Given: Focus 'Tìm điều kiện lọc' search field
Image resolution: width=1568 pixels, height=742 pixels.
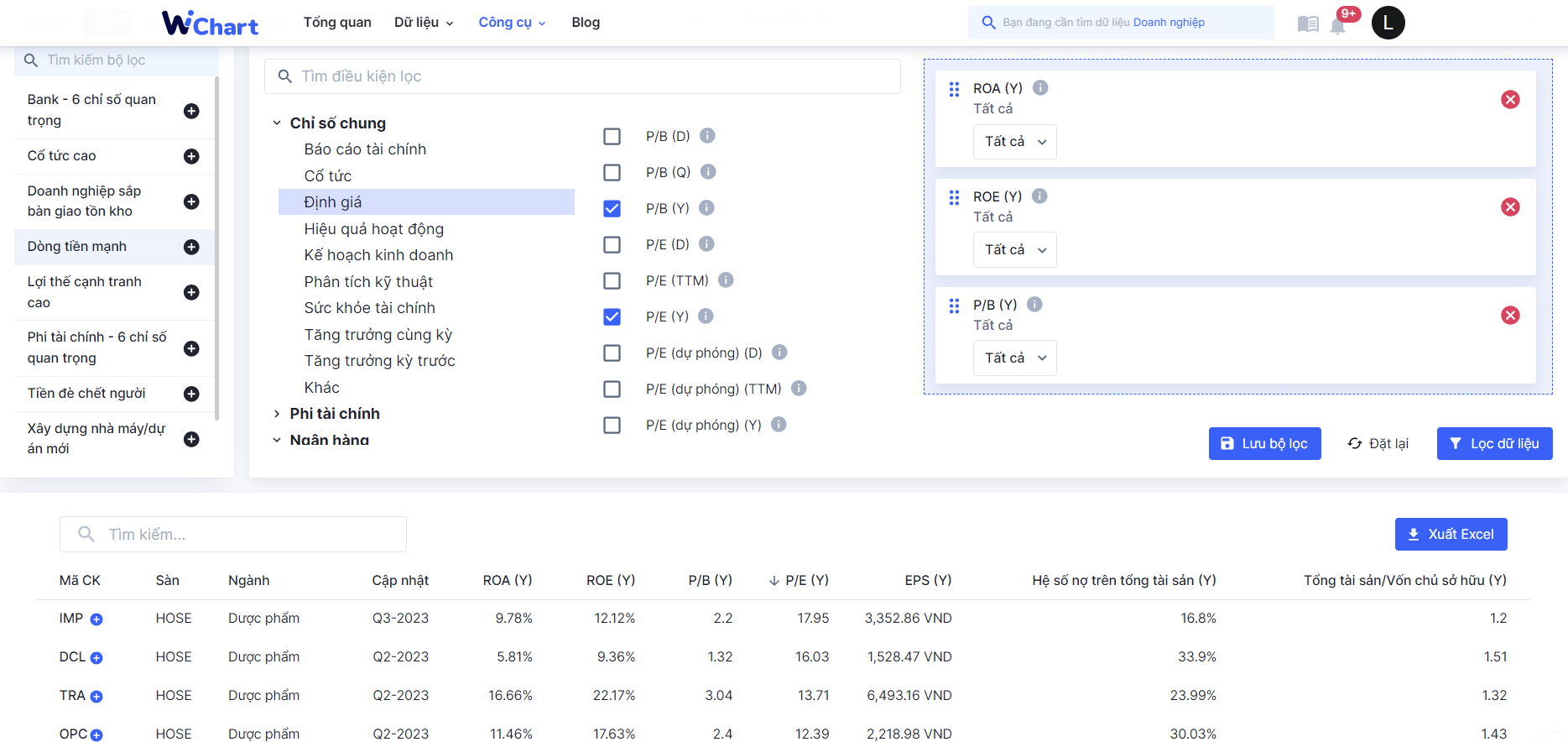Looking at the screenshot, I should click(582, 76).
